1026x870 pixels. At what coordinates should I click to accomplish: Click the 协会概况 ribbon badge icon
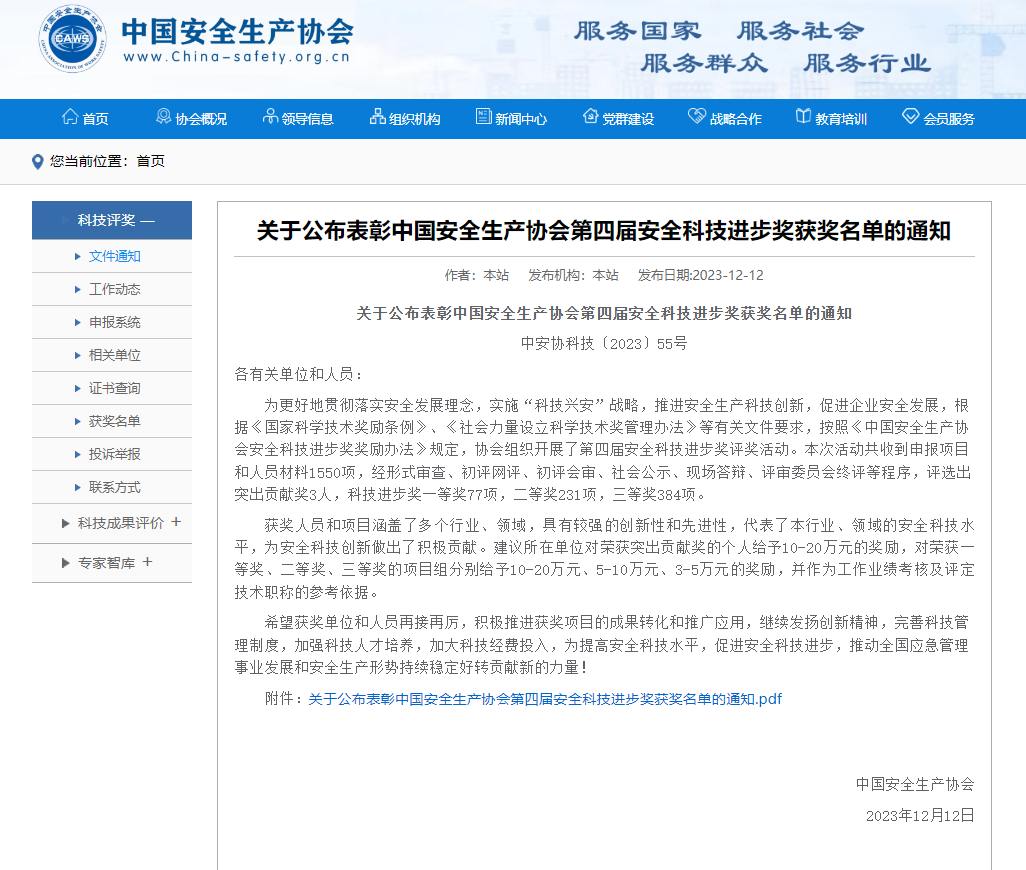click(x=164, y=116)
